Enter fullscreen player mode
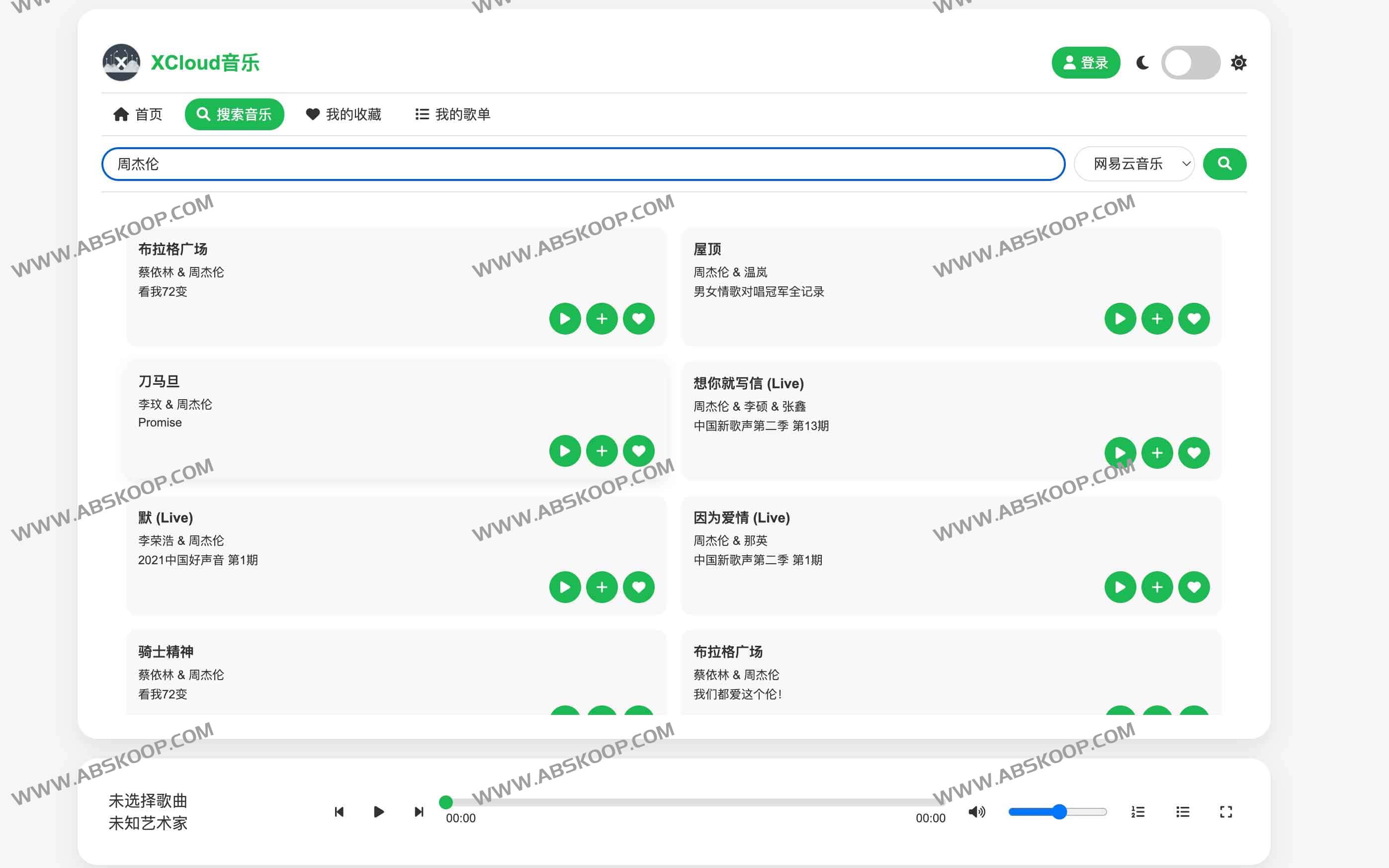Viewport: 1389px width, 868px height. pos(1226,812)
